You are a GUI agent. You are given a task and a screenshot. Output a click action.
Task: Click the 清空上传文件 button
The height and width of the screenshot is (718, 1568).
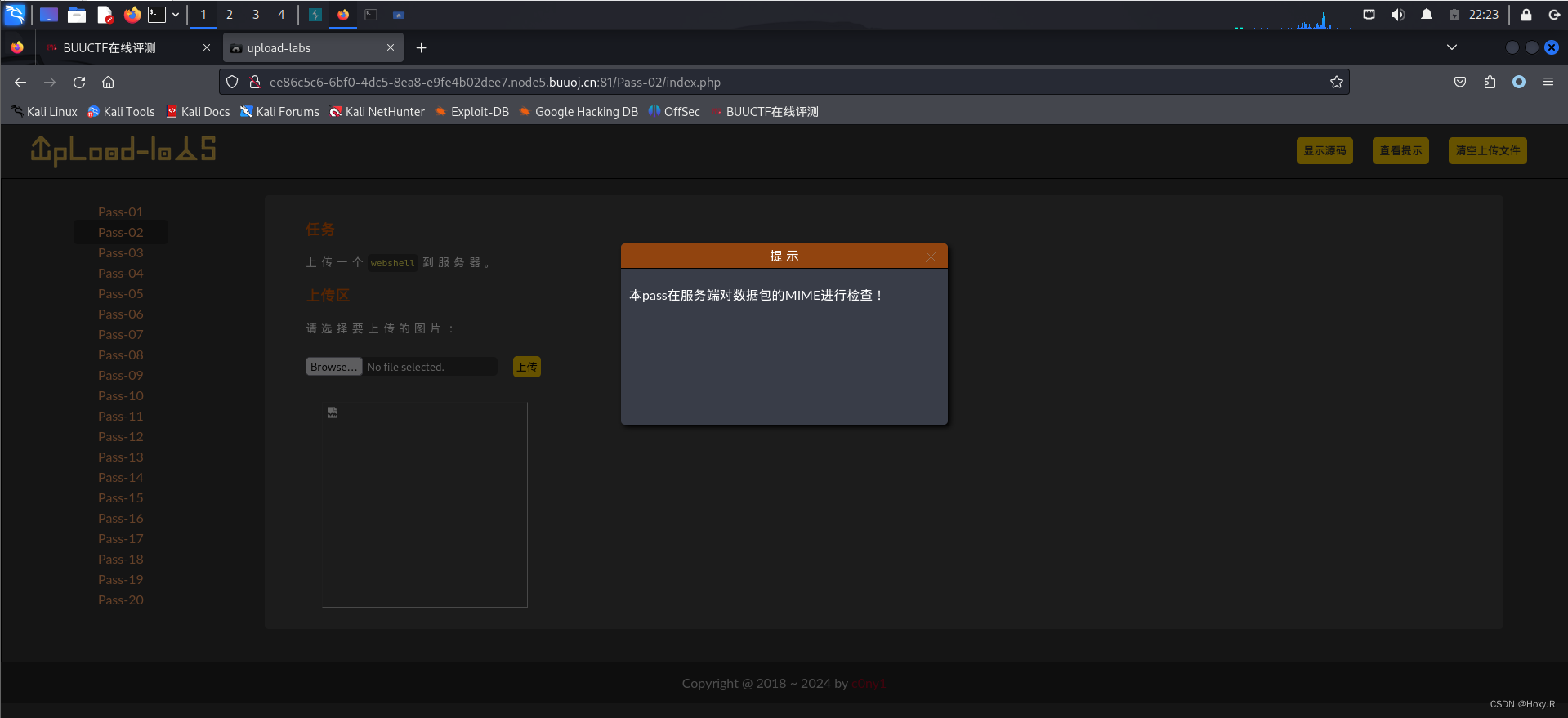pyautogui.click(x=1487, y=150)
